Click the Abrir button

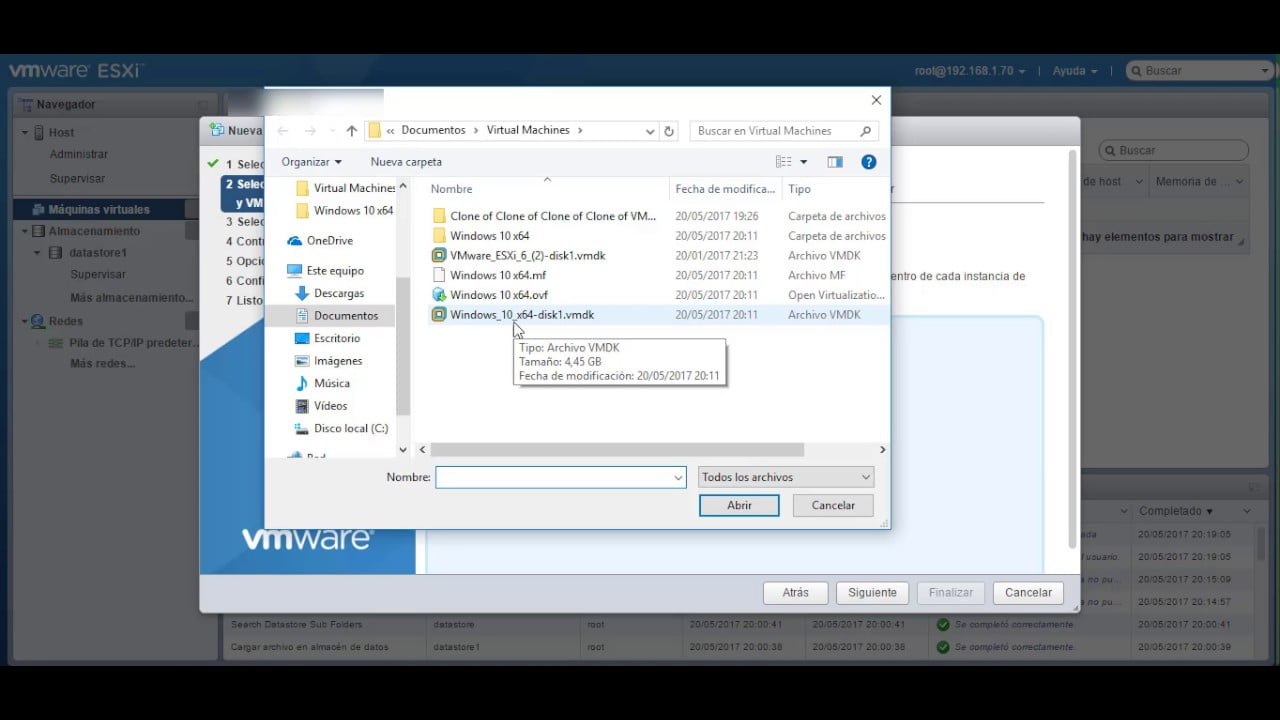(739, 506)
